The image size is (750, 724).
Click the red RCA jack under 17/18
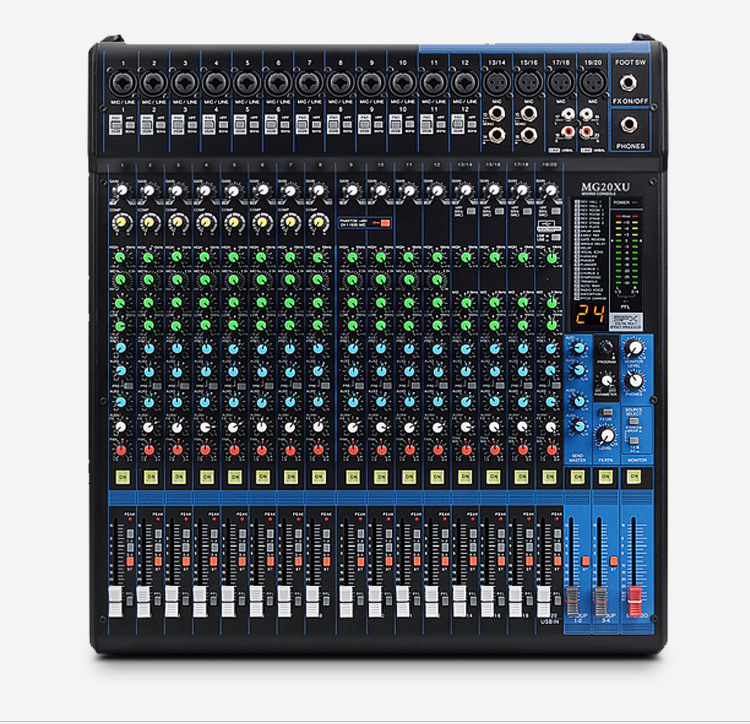coord(568,131)
